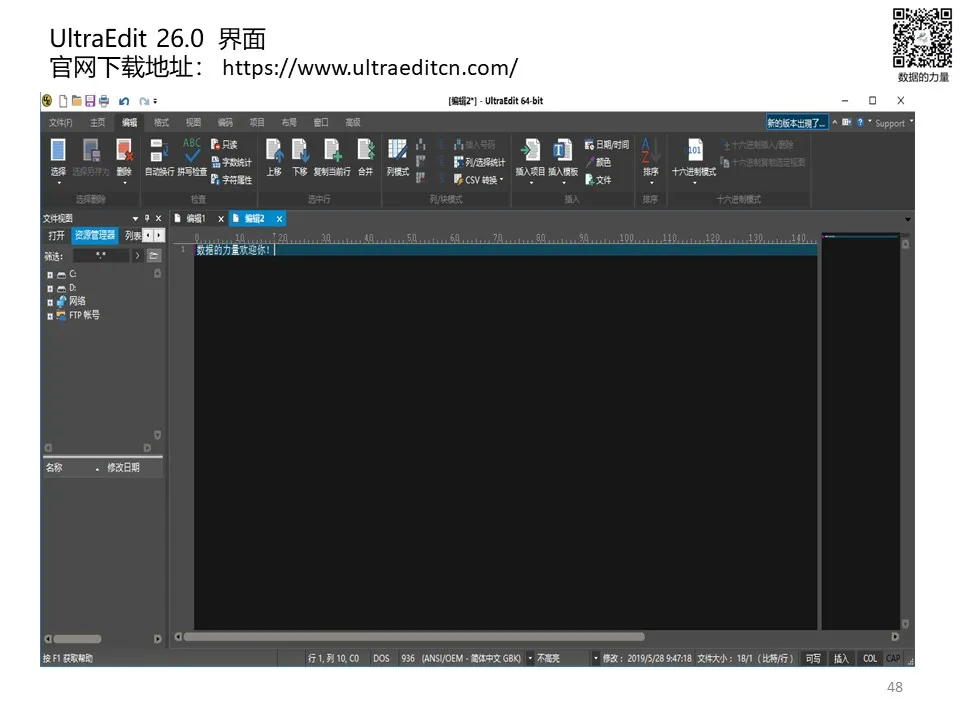Switch to the 布局 ribbon tab
The image size is (960, 720).
pos(289,122)
